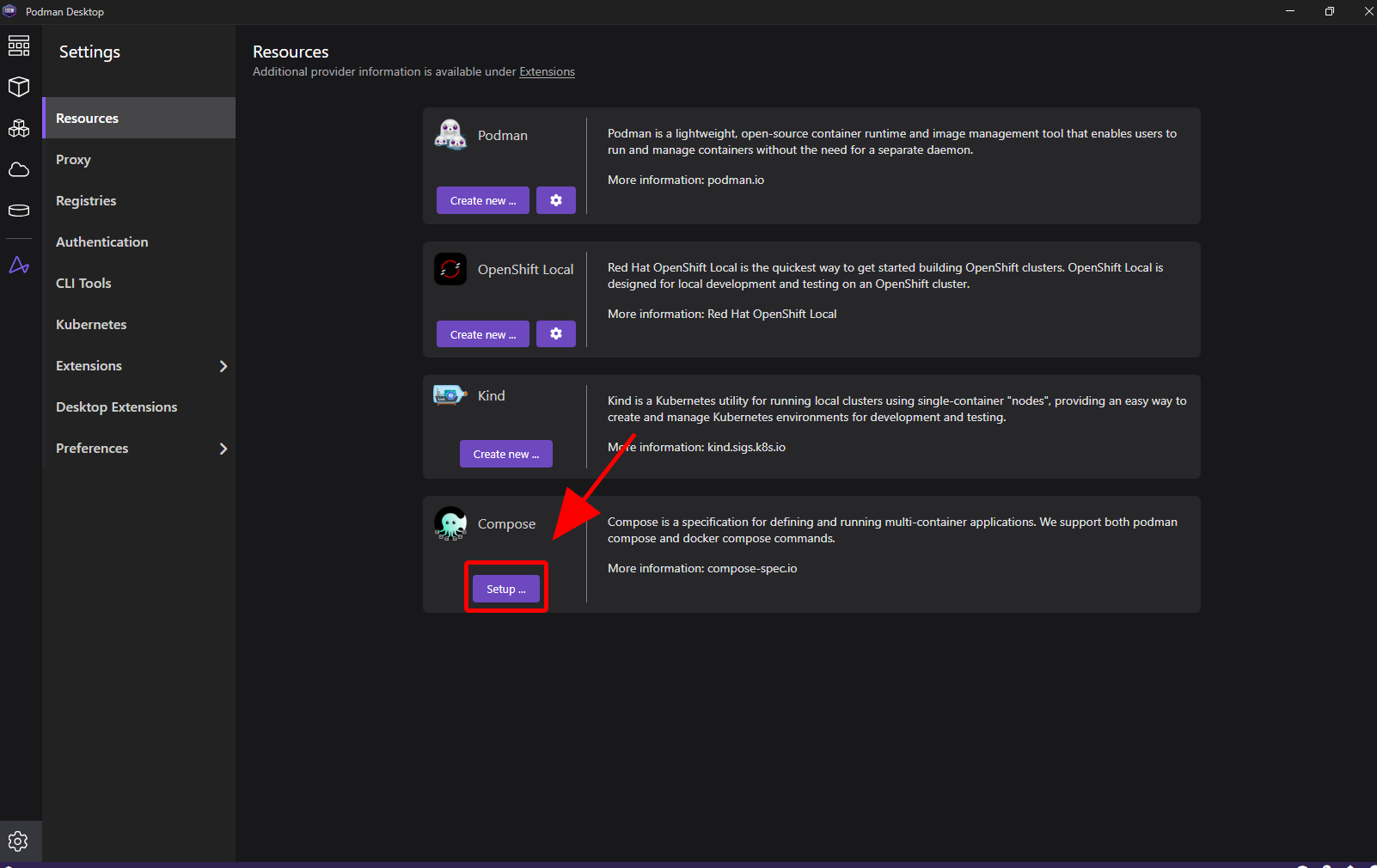
Task: Click the Kind provider logo icon
Action: [450, 395]
